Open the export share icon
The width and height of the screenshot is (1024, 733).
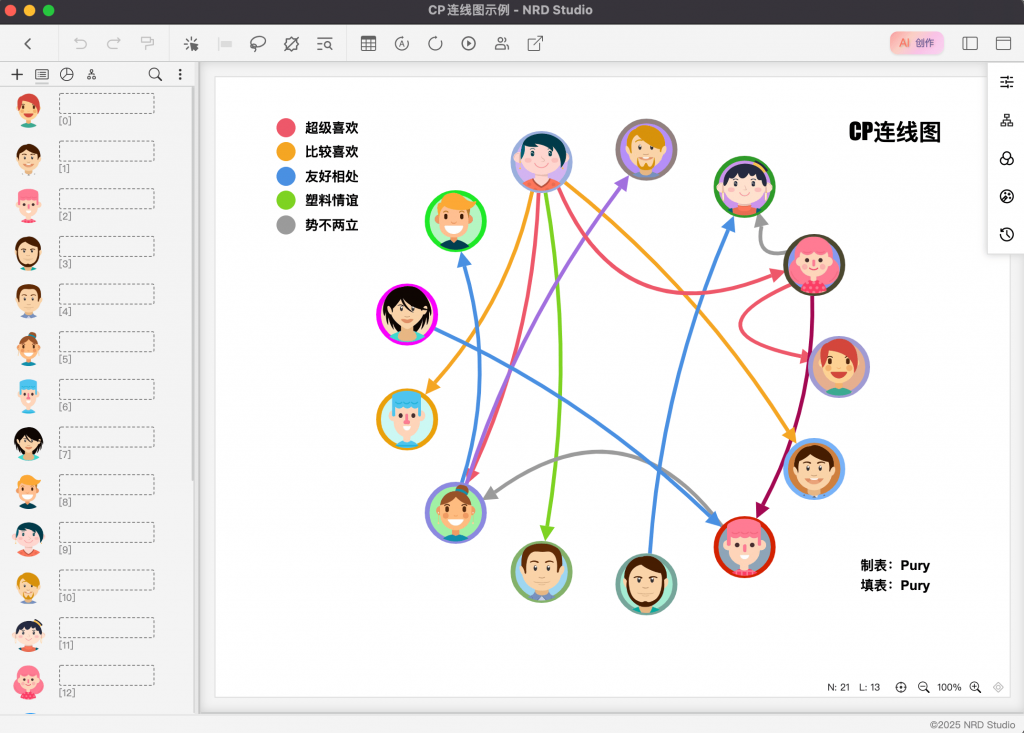click(x=535, y=44)
